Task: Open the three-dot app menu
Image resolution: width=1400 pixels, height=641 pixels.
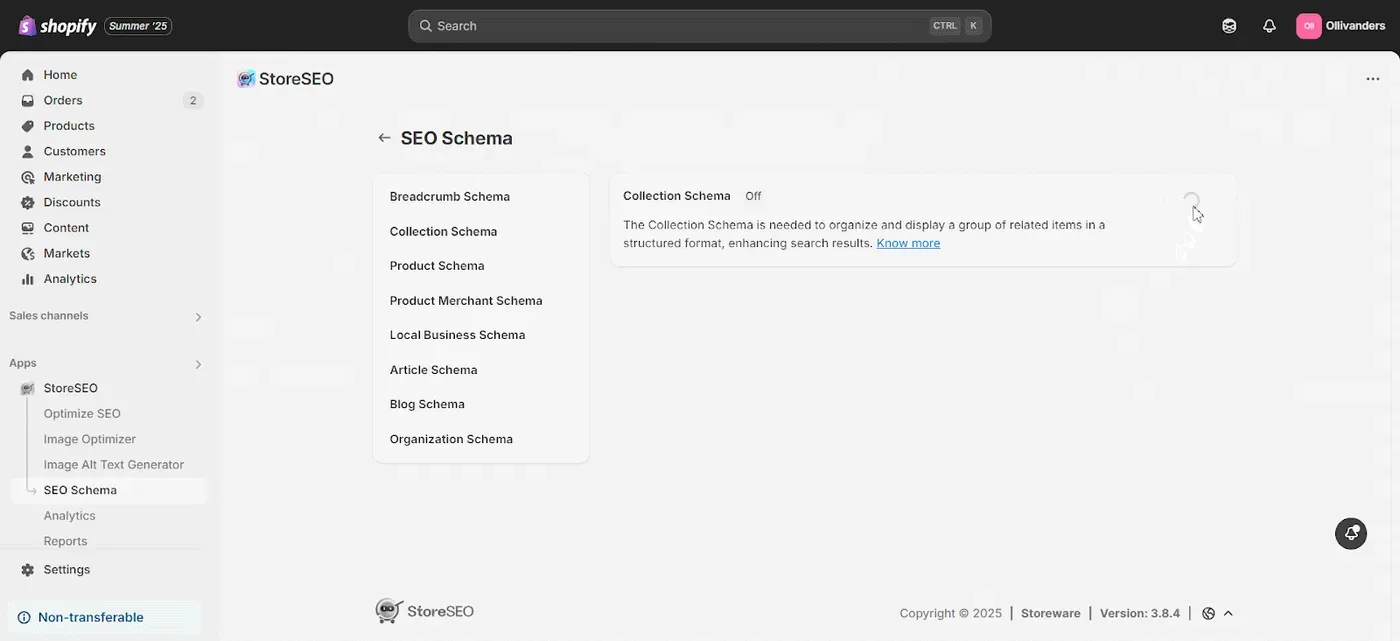Action: [1373, 79]
